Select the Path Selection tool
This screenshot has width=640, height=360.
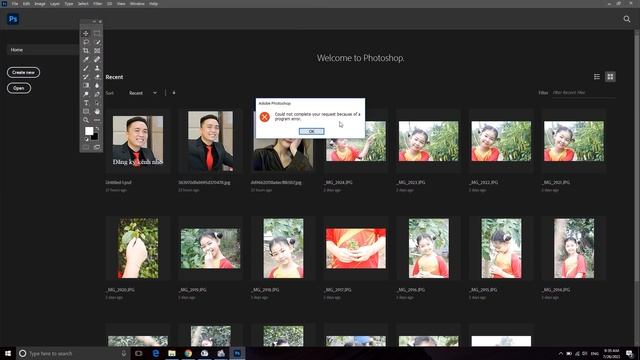(97, 103)
